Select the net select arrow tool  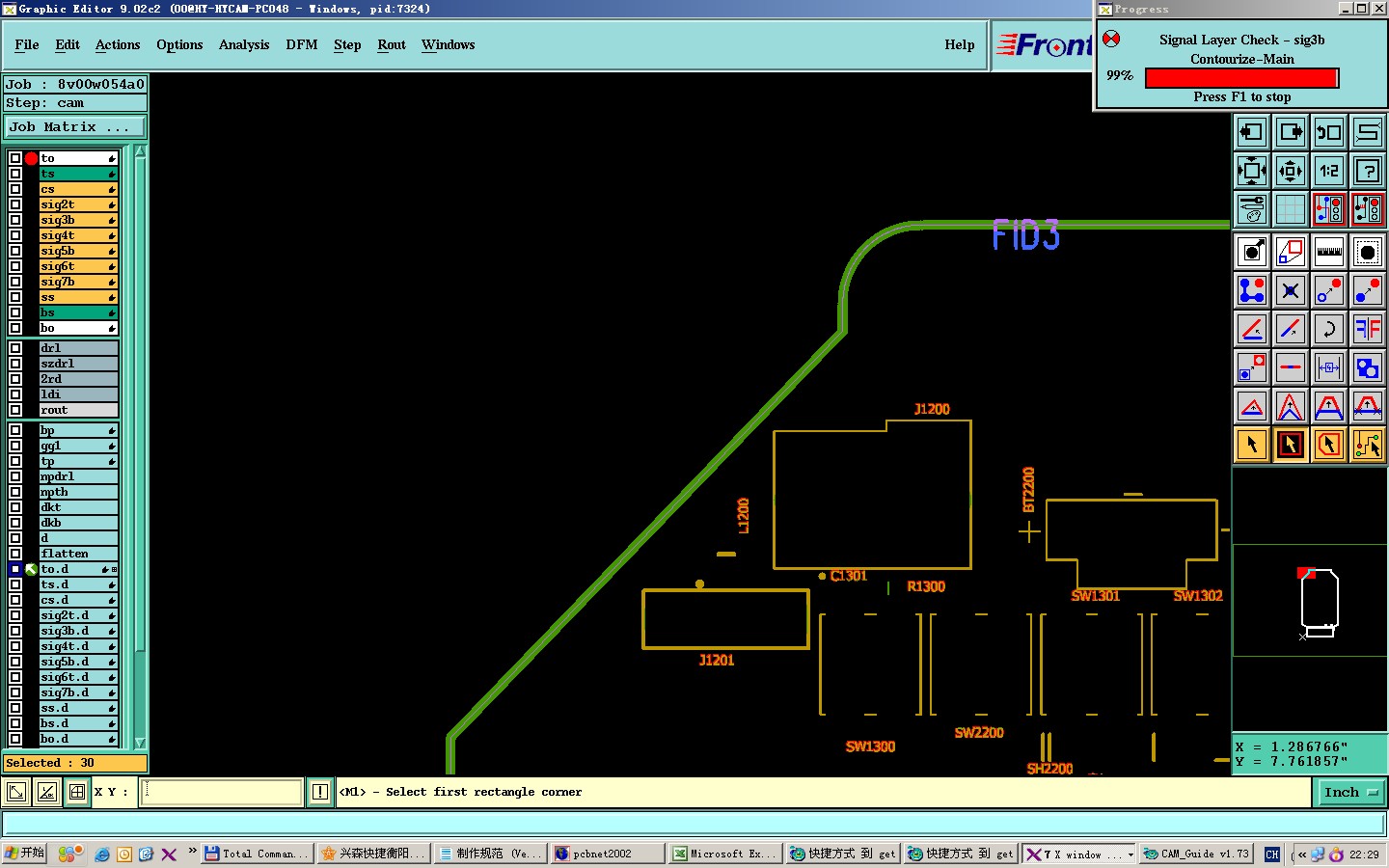(1367, 445)
